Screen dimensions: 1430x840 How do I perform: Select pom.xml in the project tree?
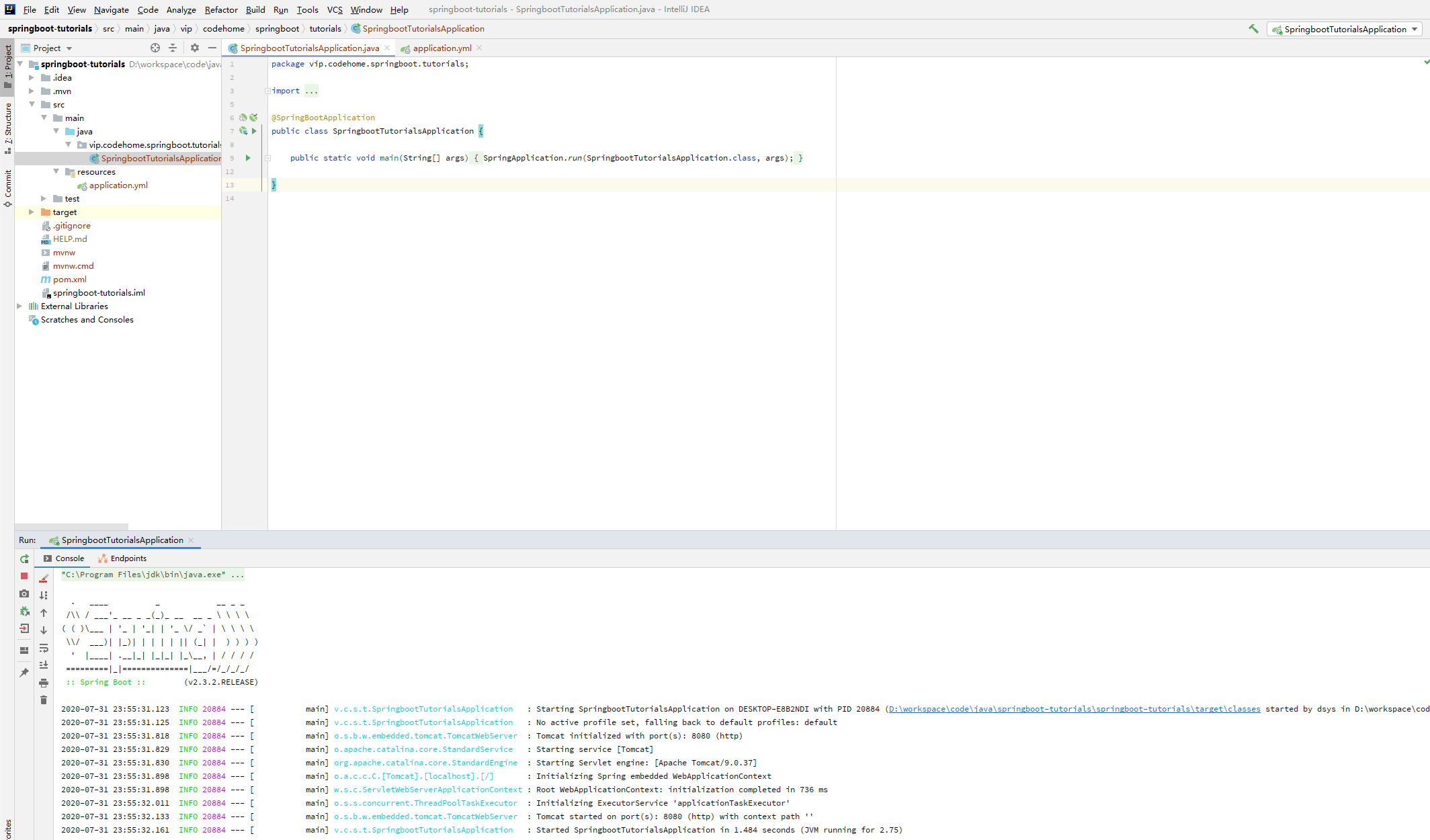tap(69, 280)
